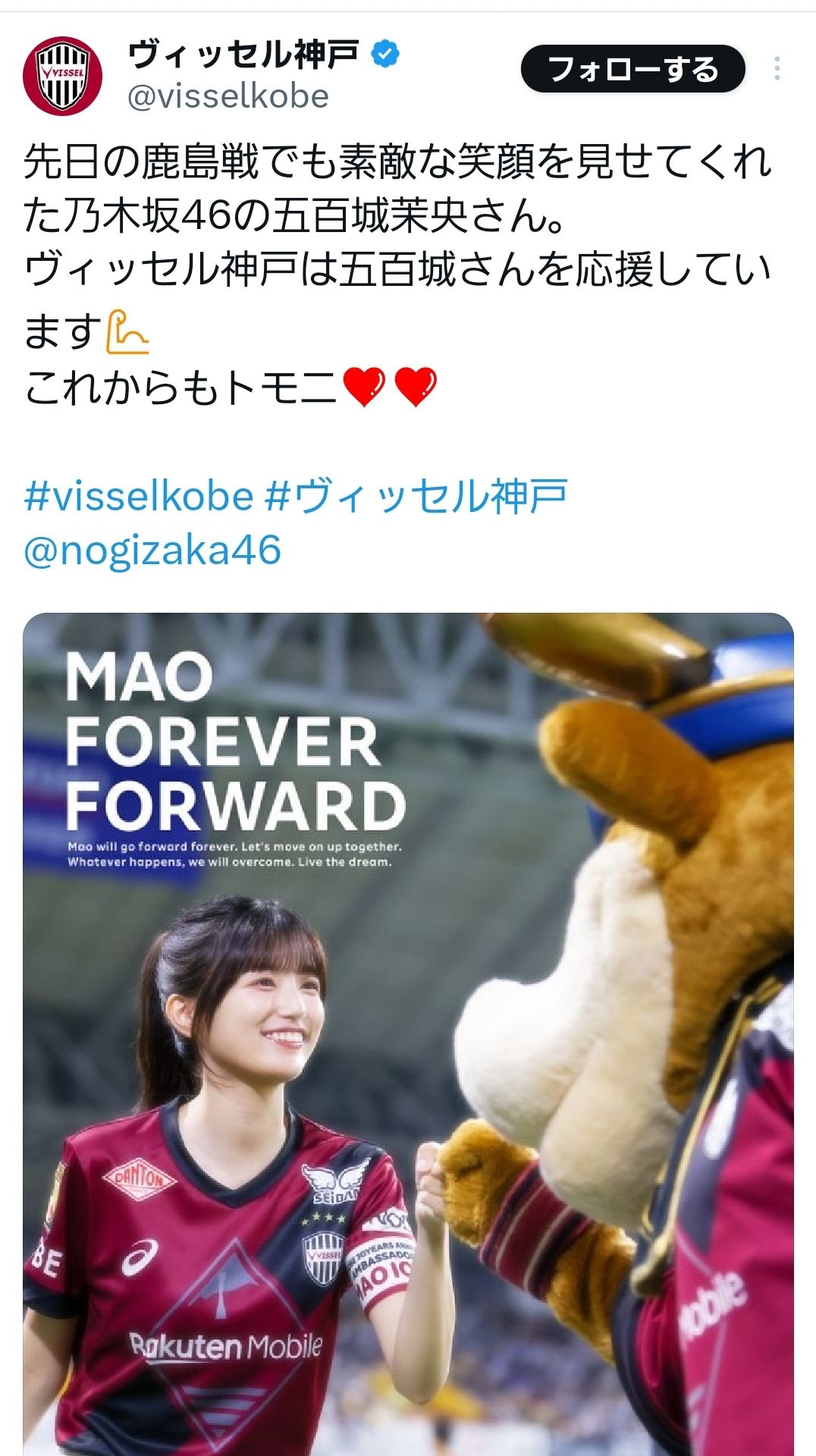
Task: Open the @visselkobe handle
Action: pos(228,96)
